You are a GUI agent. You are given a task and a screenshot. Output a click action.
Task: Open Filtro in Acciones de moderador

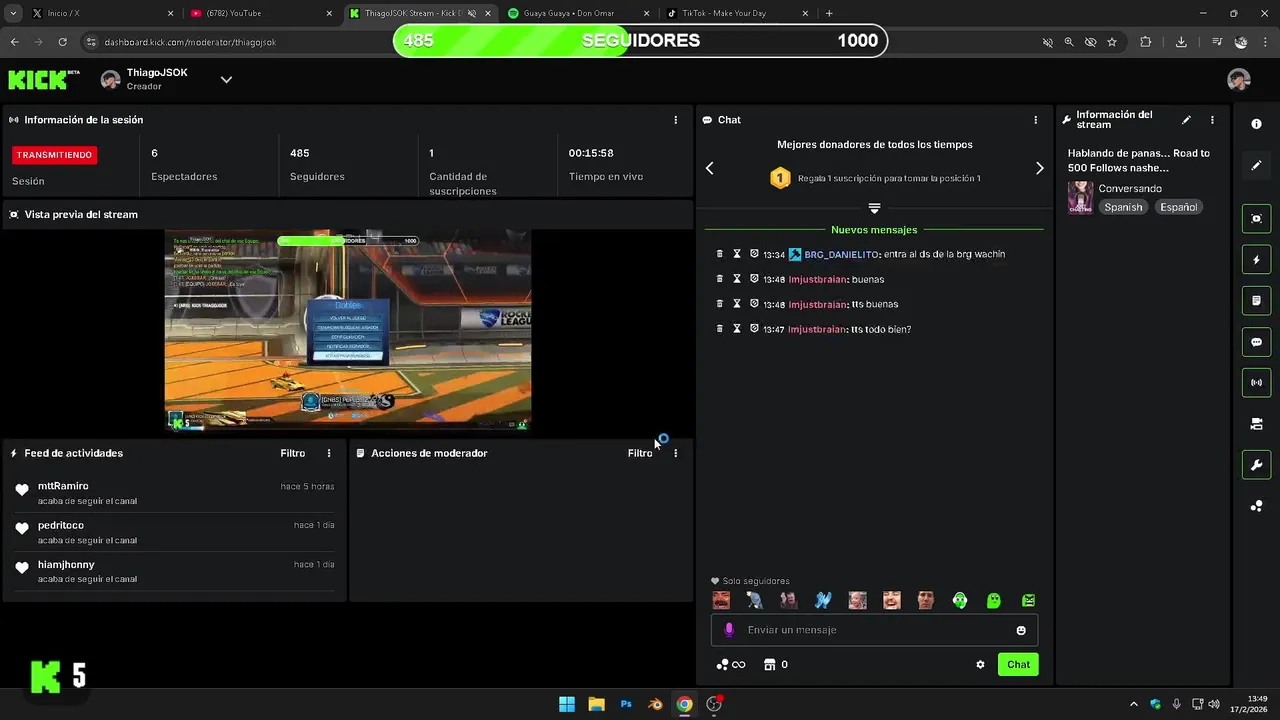(640, 453)
